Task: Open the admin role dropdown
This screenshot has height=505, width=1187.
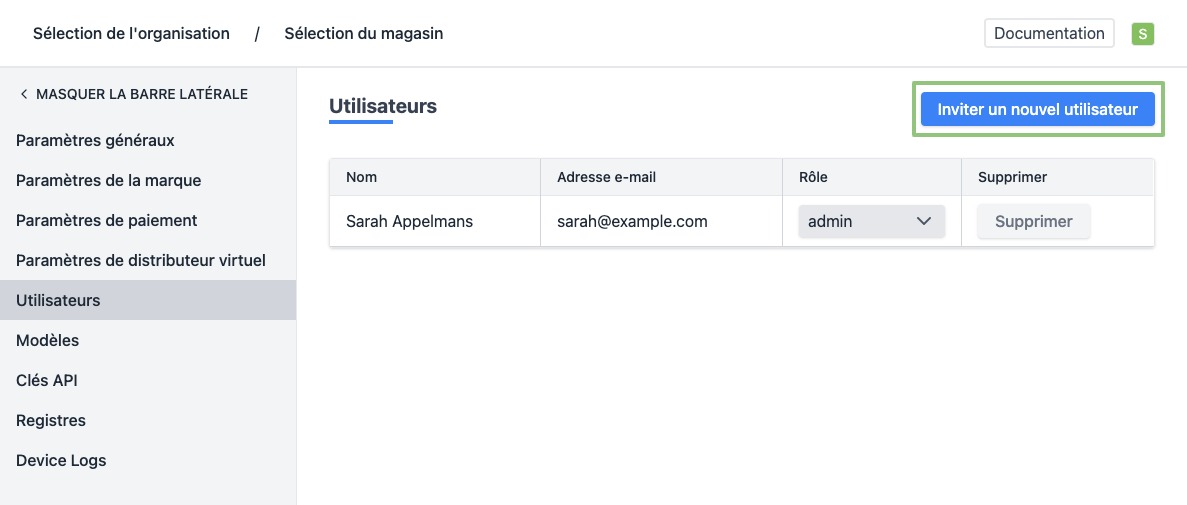Action: click(x=870, y=221)
